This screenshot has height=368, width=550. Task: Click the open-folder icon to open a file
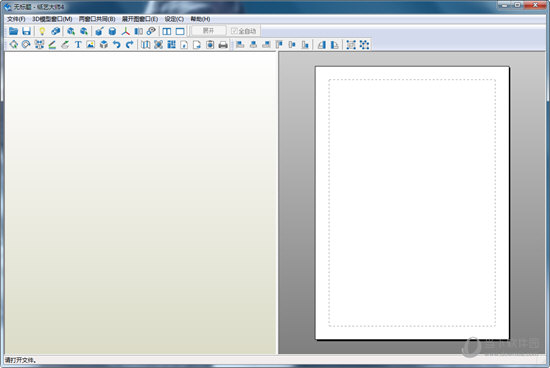coord(13,31)
